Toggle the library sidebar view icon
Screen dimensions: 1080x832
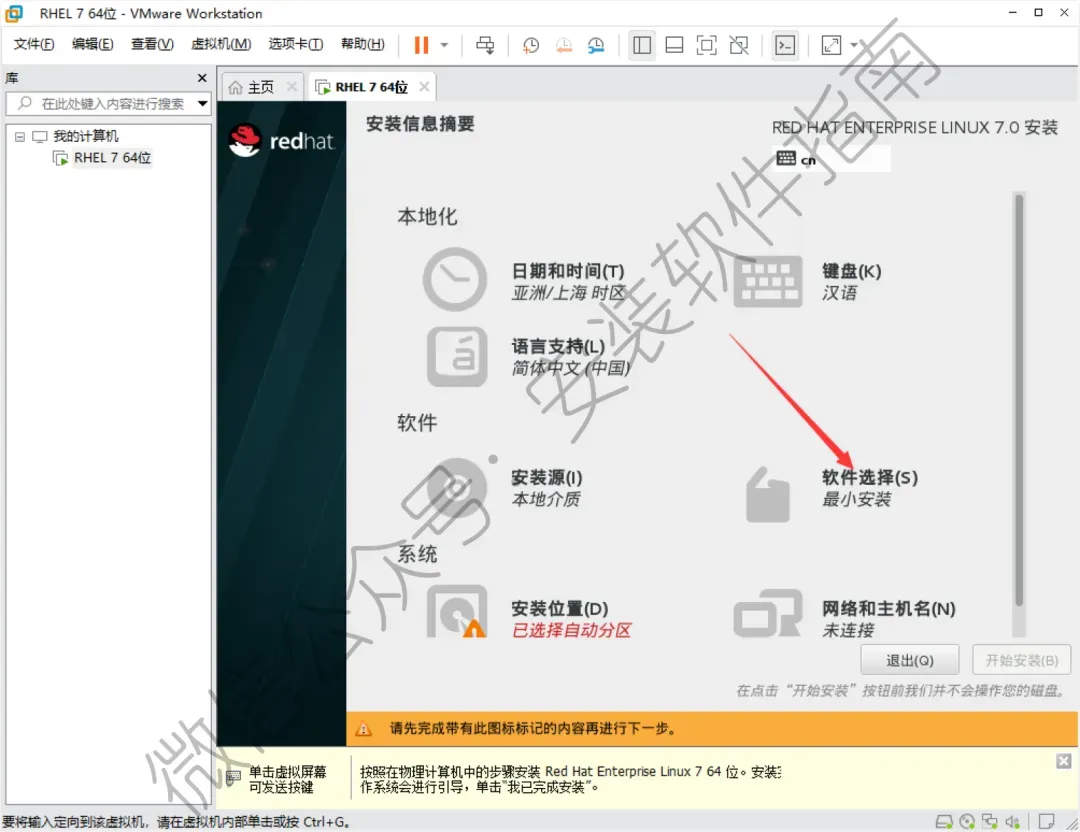(642, 45)
